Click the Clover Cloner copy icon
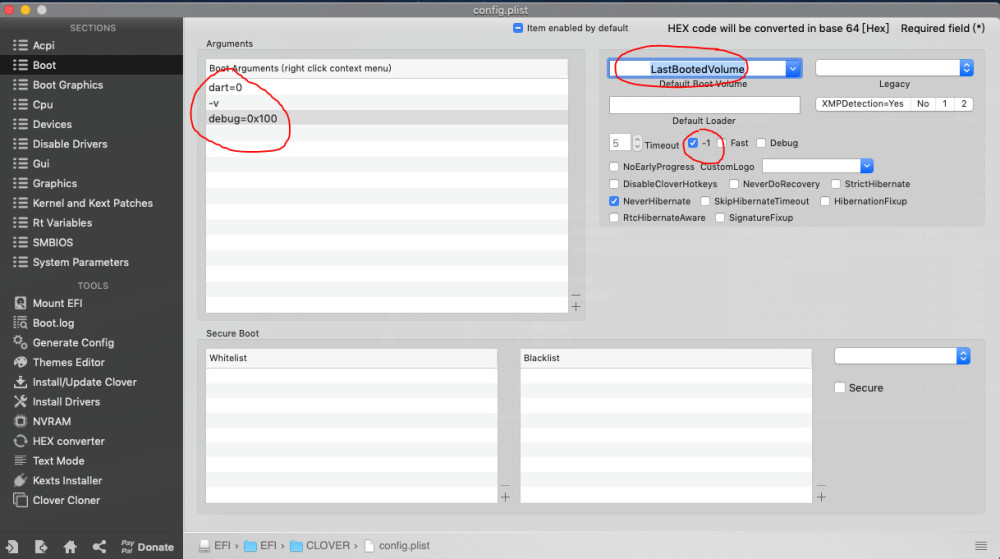 pyautogui.click(x=20, y=500)
